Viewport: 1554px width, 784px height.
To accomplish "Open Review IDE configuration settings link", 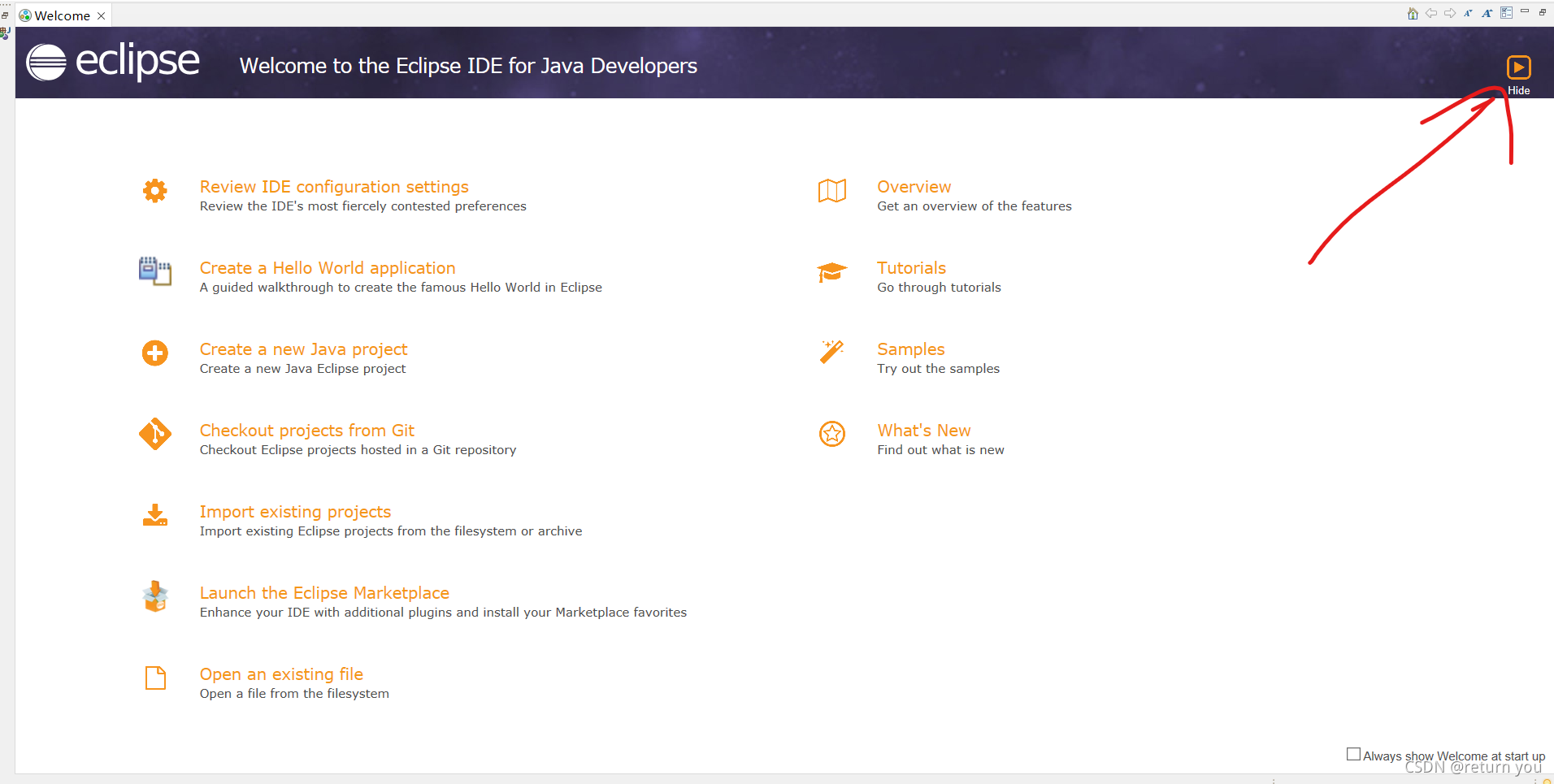I will [334, 187].
